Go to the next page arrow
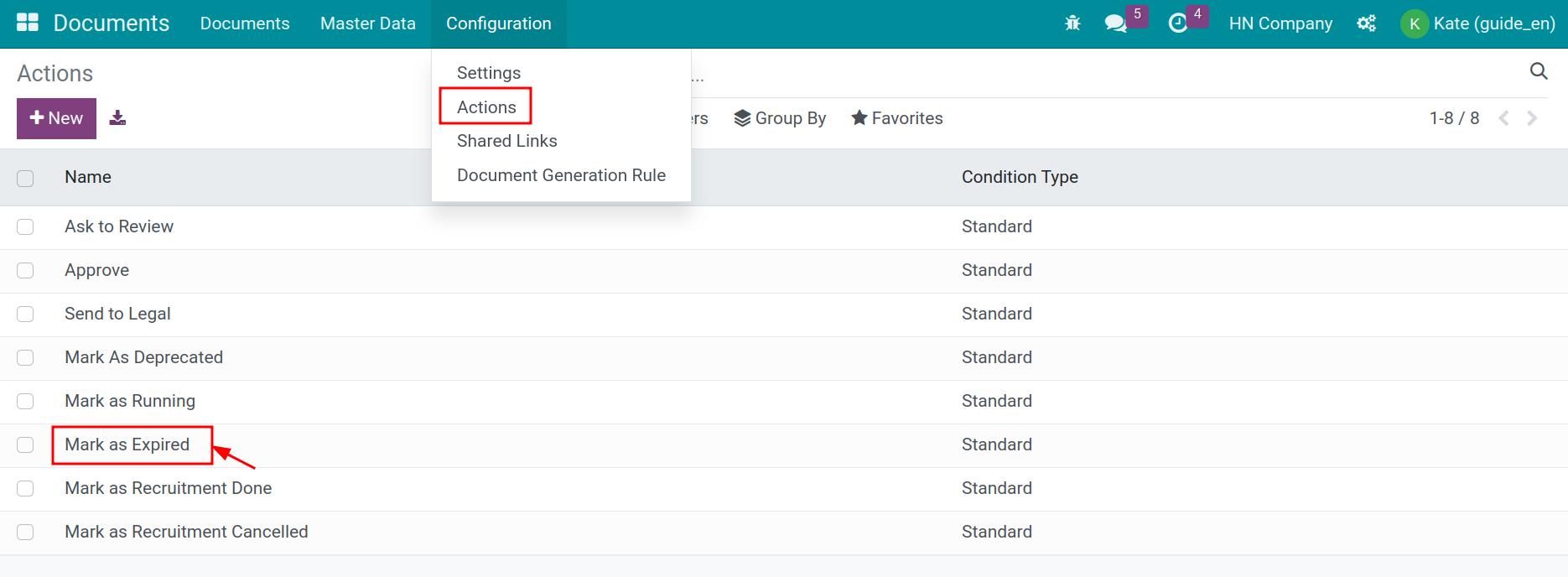Viewport: 1568px width, 577px height. [1532, 118]
